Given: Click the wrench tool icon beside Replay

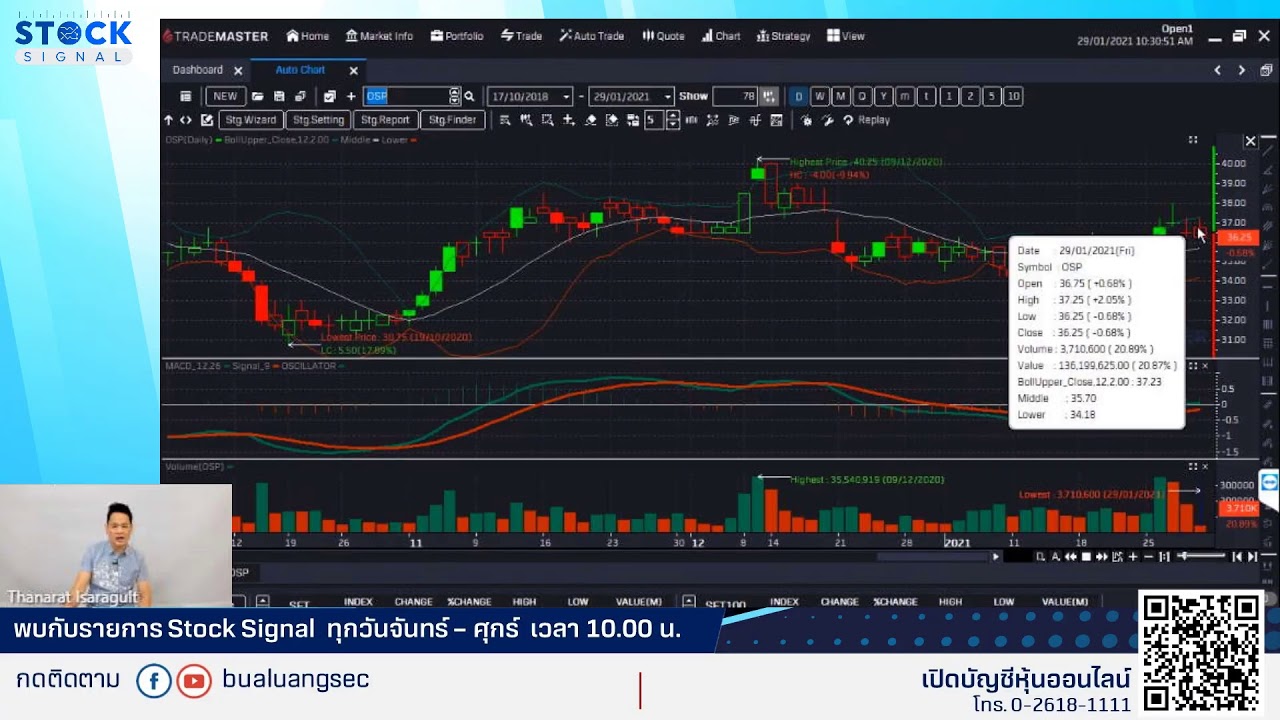Looking at the screenshot, I should (x=827, y=120).
